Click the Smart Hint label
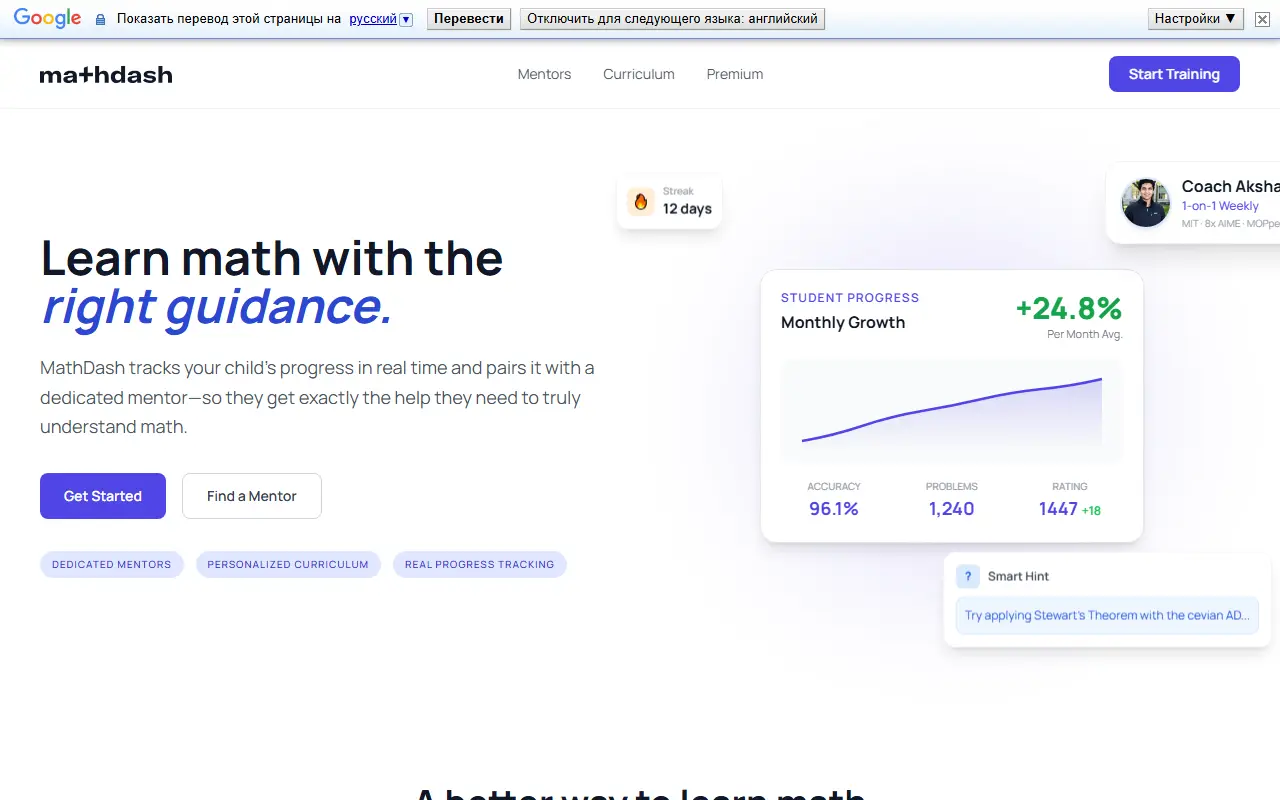Screen dimensions: 1280x800 (1018, 576)
